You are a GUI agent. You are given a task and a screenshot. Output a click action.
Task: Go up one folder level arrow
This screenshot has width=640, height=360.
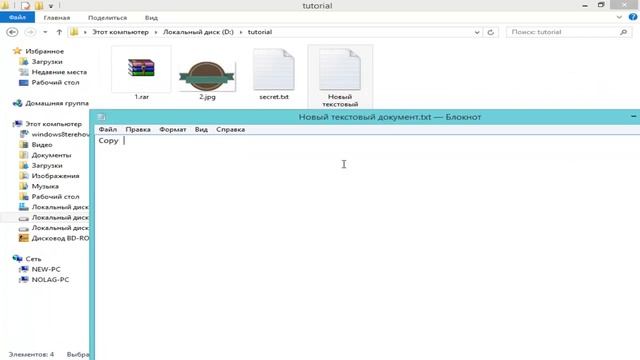pyautogui.click(x=59, y=32)
